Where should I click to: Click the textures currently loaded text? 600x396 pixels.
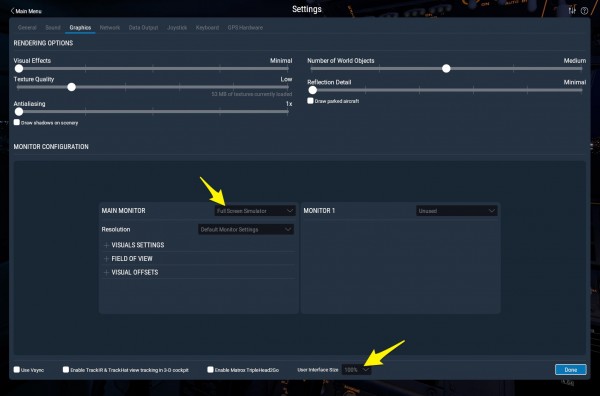coord(251,94)
